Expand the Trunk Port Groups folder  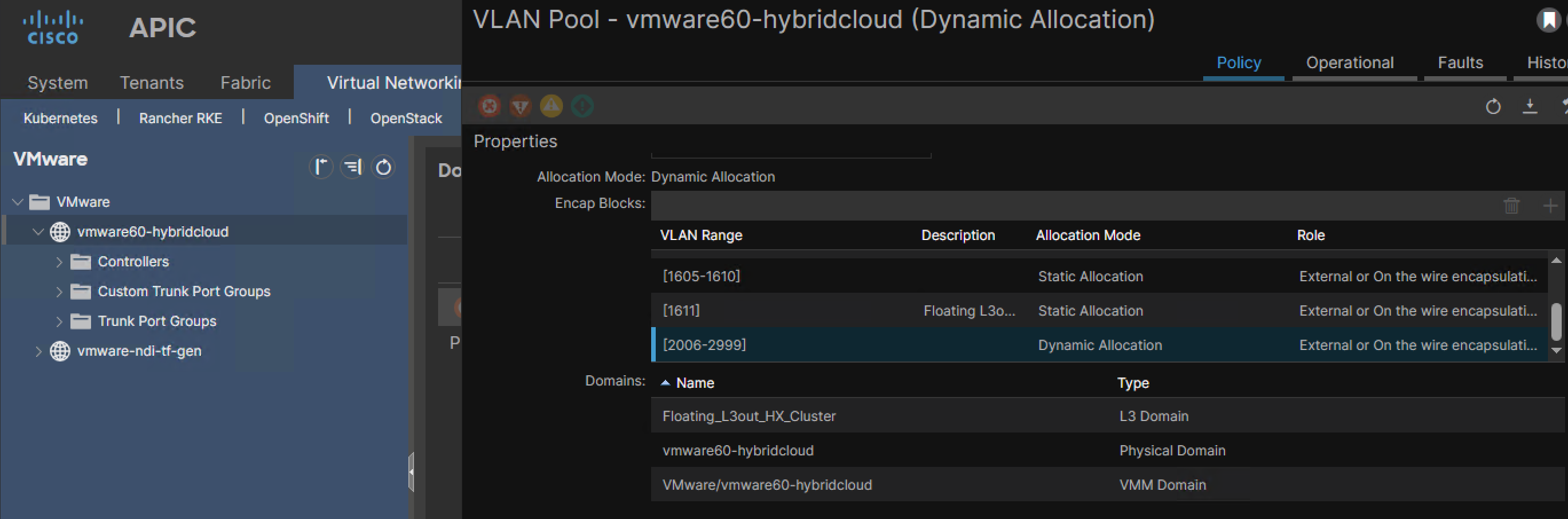(59, 321)
